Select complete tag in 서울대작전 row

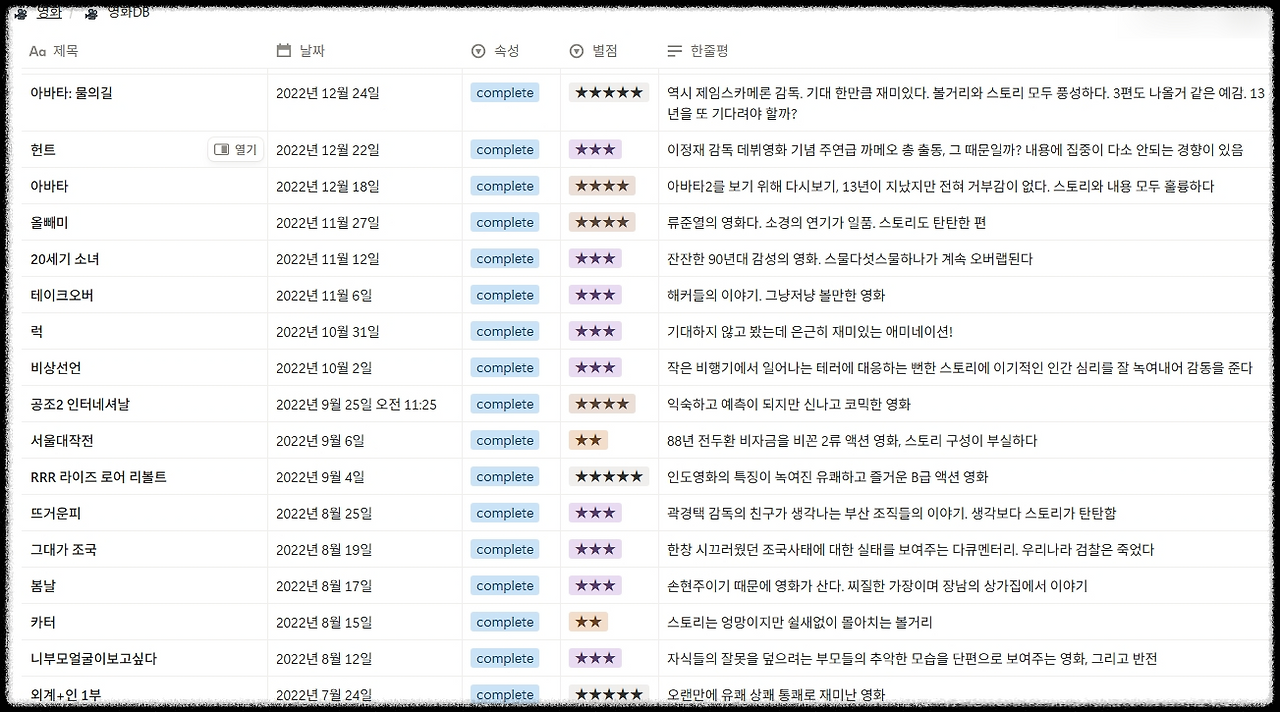click(505, 441)
